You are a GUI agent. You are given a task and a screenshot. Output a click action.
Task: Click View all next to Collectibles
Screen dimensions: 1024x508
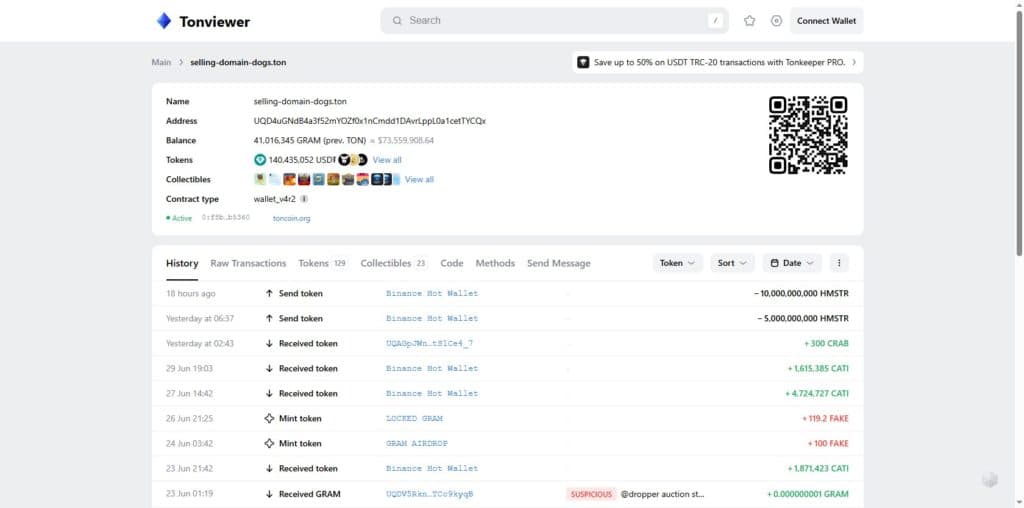[x=419, y=180]
